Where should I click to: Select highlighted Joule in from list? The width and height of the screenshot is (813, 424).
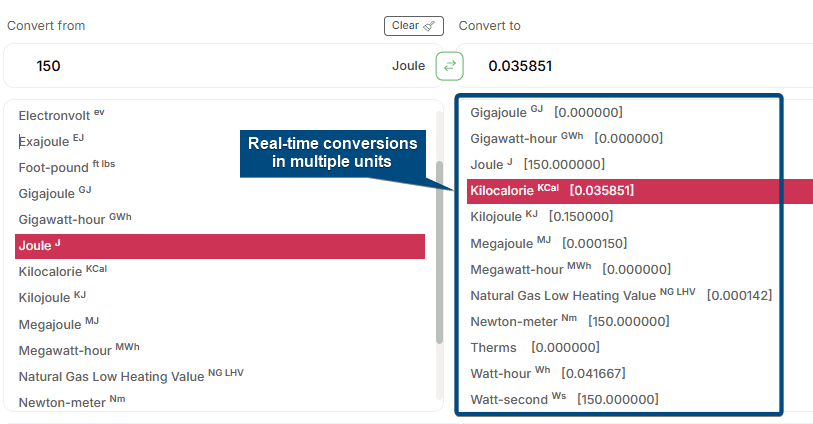220,246
